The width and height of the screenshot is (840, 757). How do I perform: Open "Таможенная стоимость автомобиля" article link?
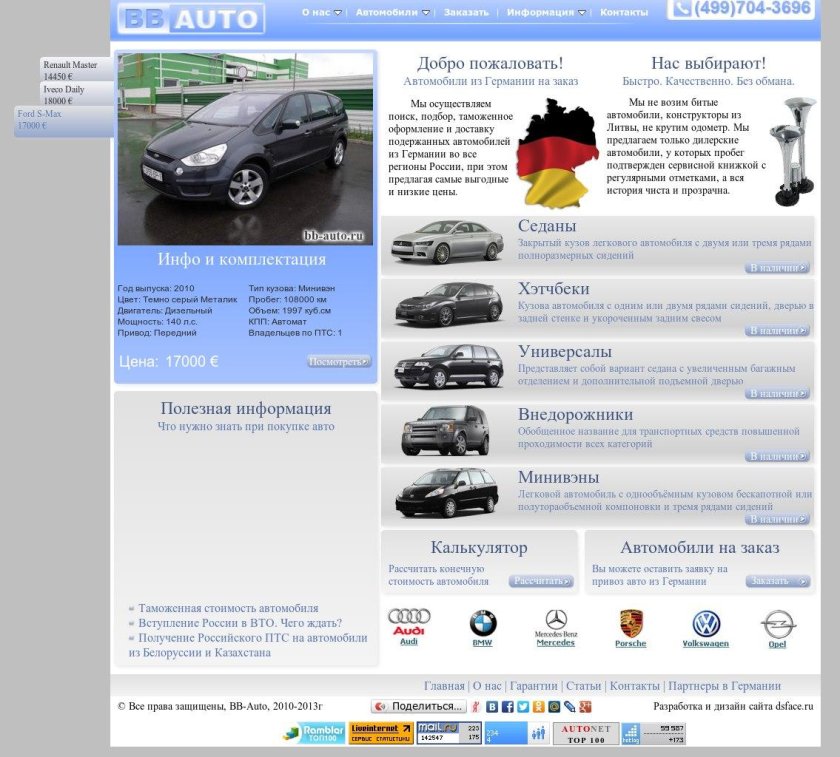click(228, 608)
